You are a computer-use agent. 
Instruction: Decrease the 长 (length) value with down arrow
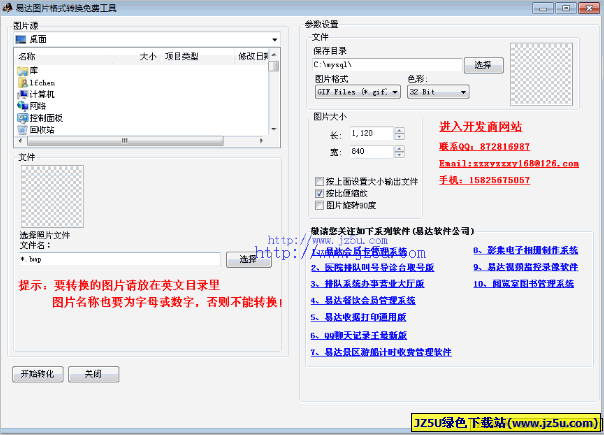399,136
